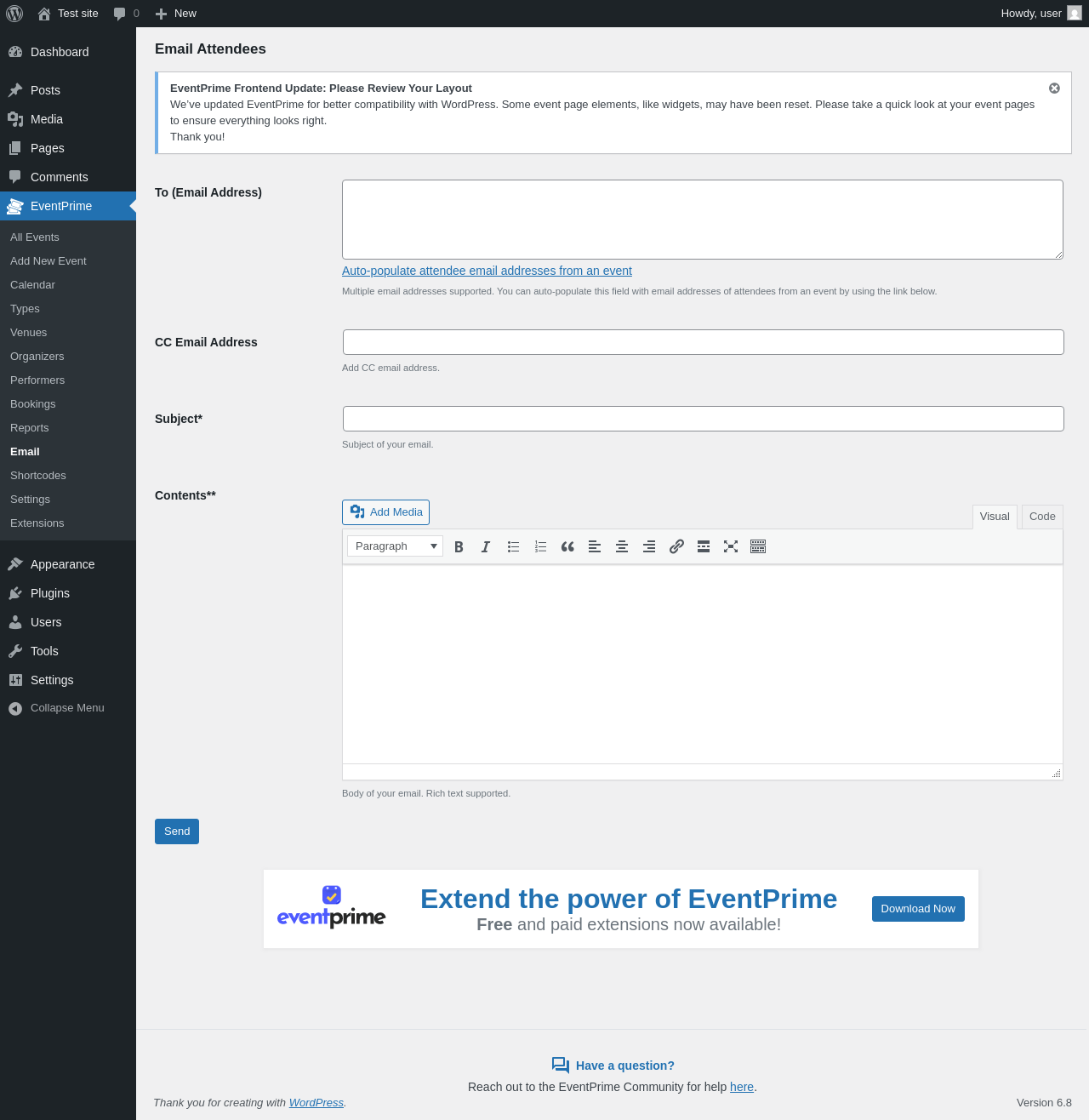Focus the Subject field

[x=704, y=419]
